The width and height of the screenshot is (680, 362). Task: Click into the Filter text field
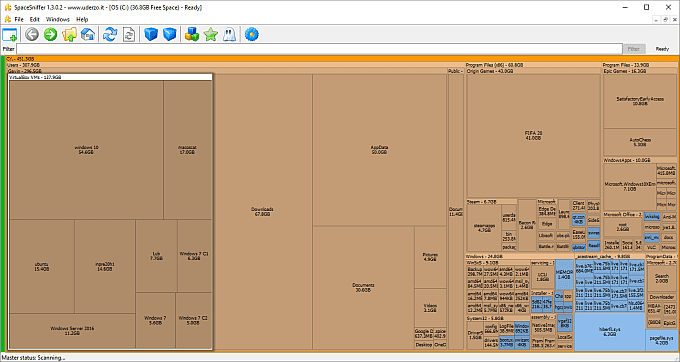(x=319, y=49)
